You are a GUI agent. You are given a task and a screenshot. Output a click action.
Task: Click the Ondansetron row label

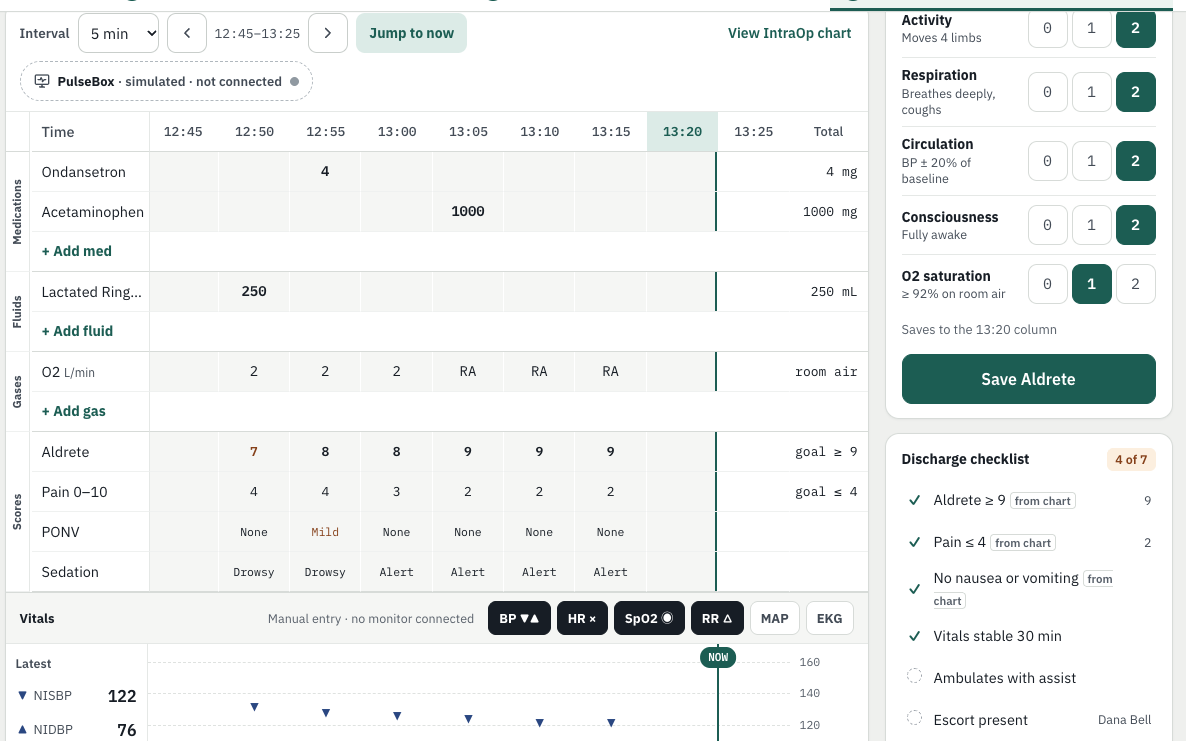(83, 172)
